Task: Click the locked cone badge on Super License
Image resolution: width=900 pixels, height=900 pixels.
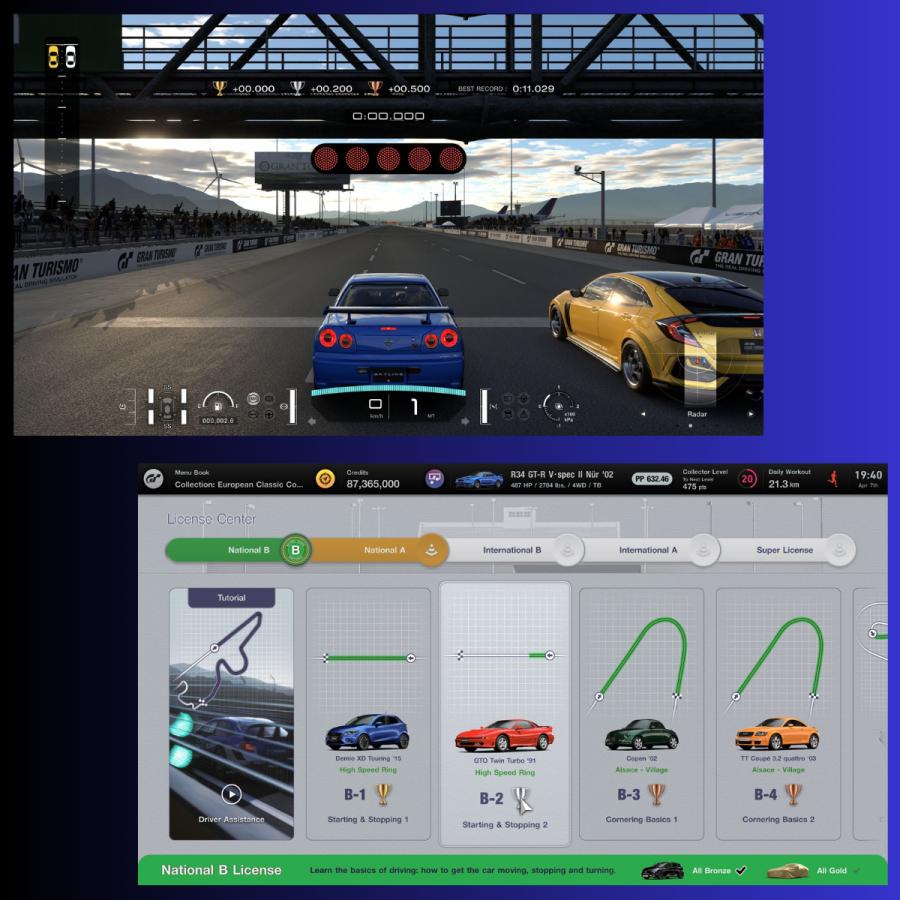Action: pyautogui.click(x=840, y=550)
